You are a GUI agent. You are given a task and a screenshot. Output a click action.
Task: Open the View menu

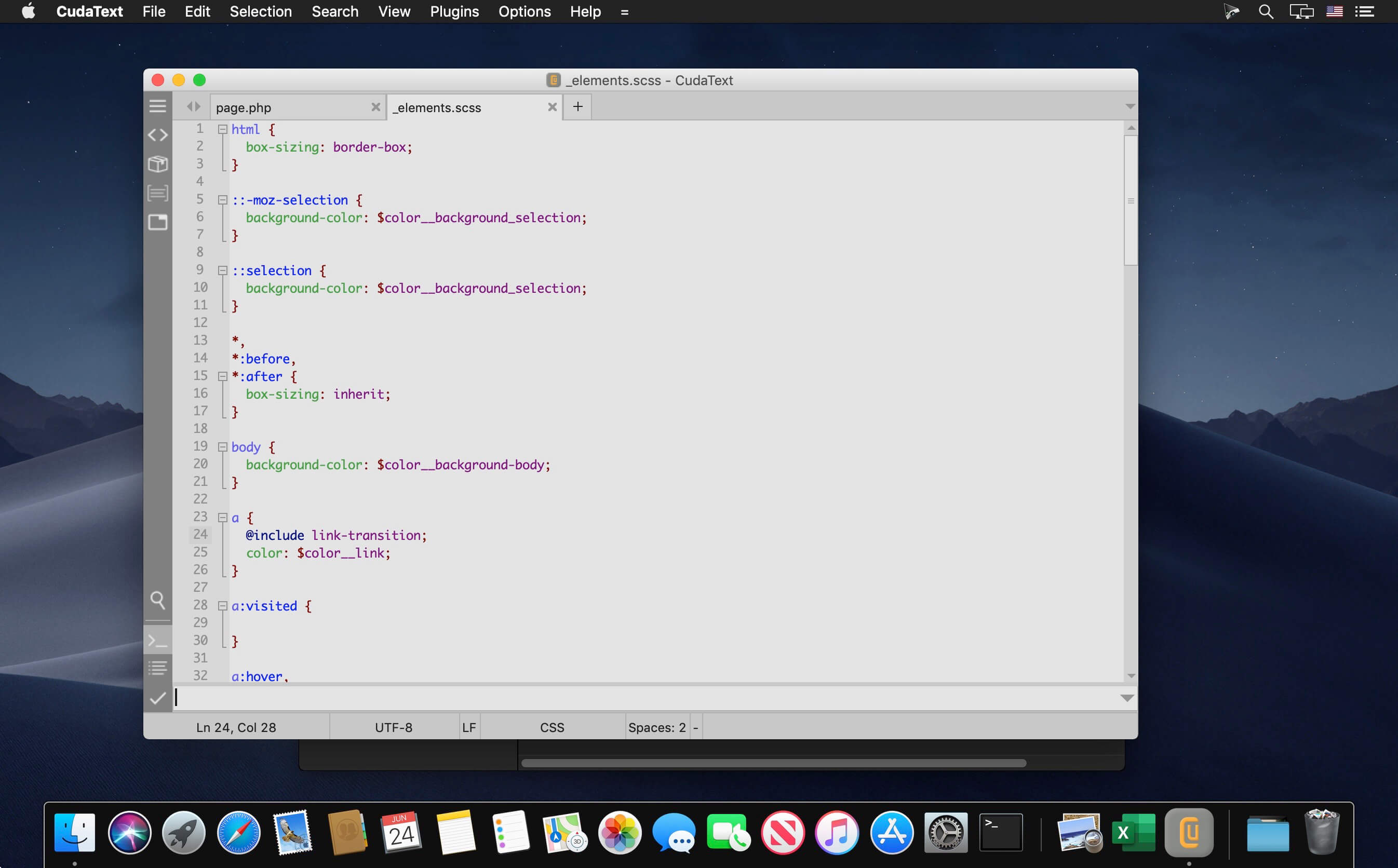click(394, 11)
